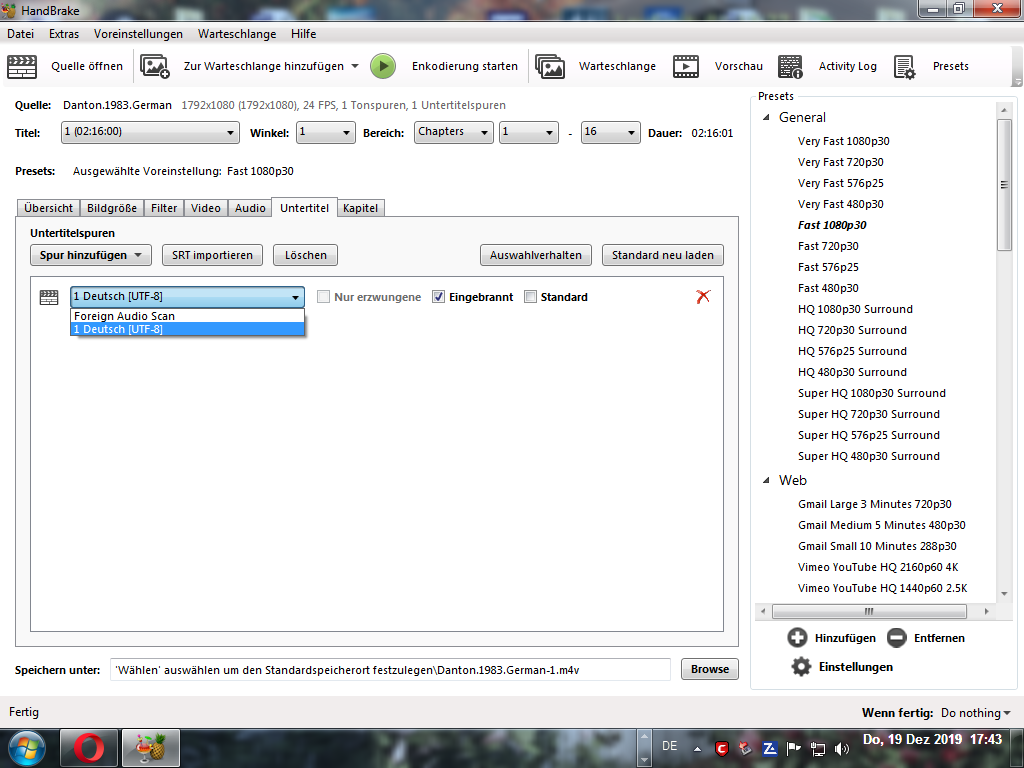Viewport: 1024px width, 768px height.
Task: Tick the Standard subtitle checkbox
Action: point(530,297)
